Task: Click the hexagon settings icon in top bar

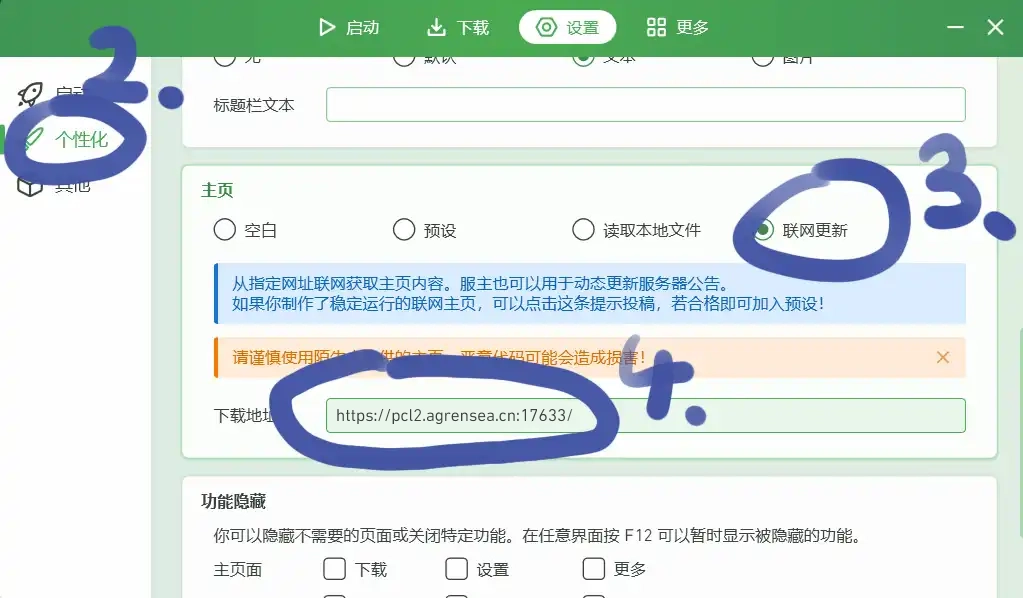Action: [x=546, y=27]
